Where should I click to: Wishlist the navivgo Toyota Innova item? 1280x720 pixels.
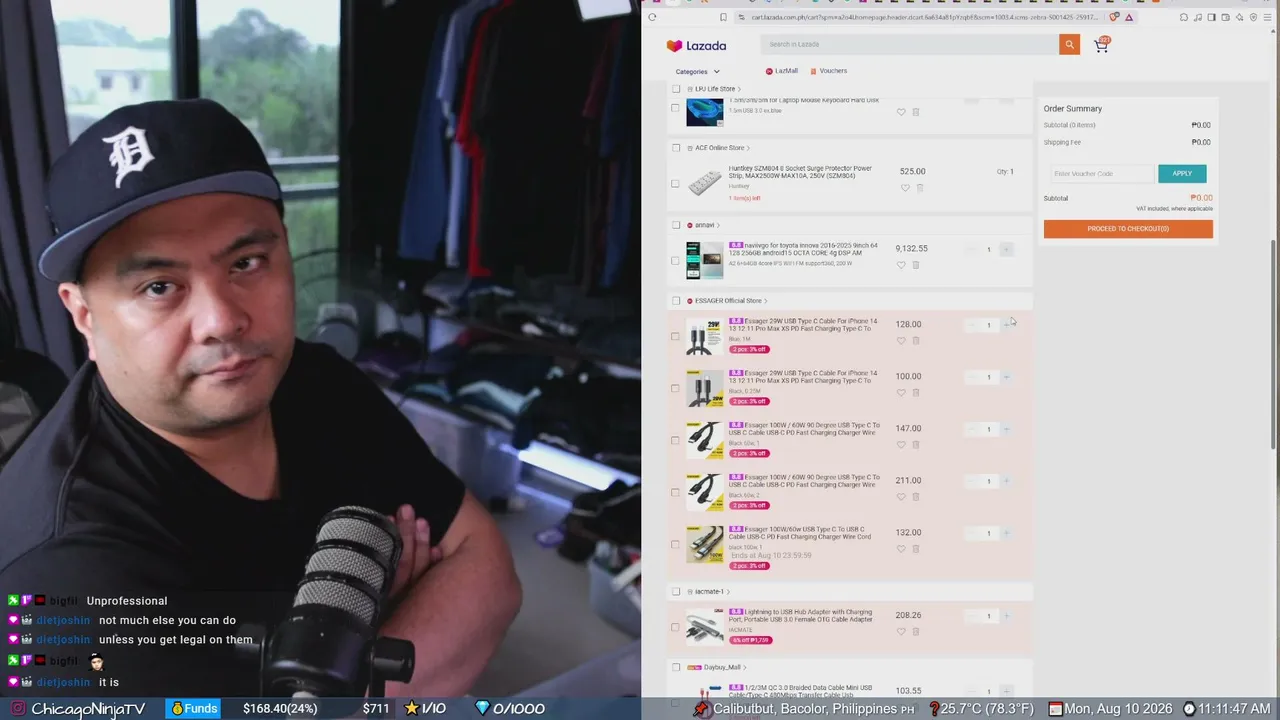pyautogui.click(x=901, y=265)
